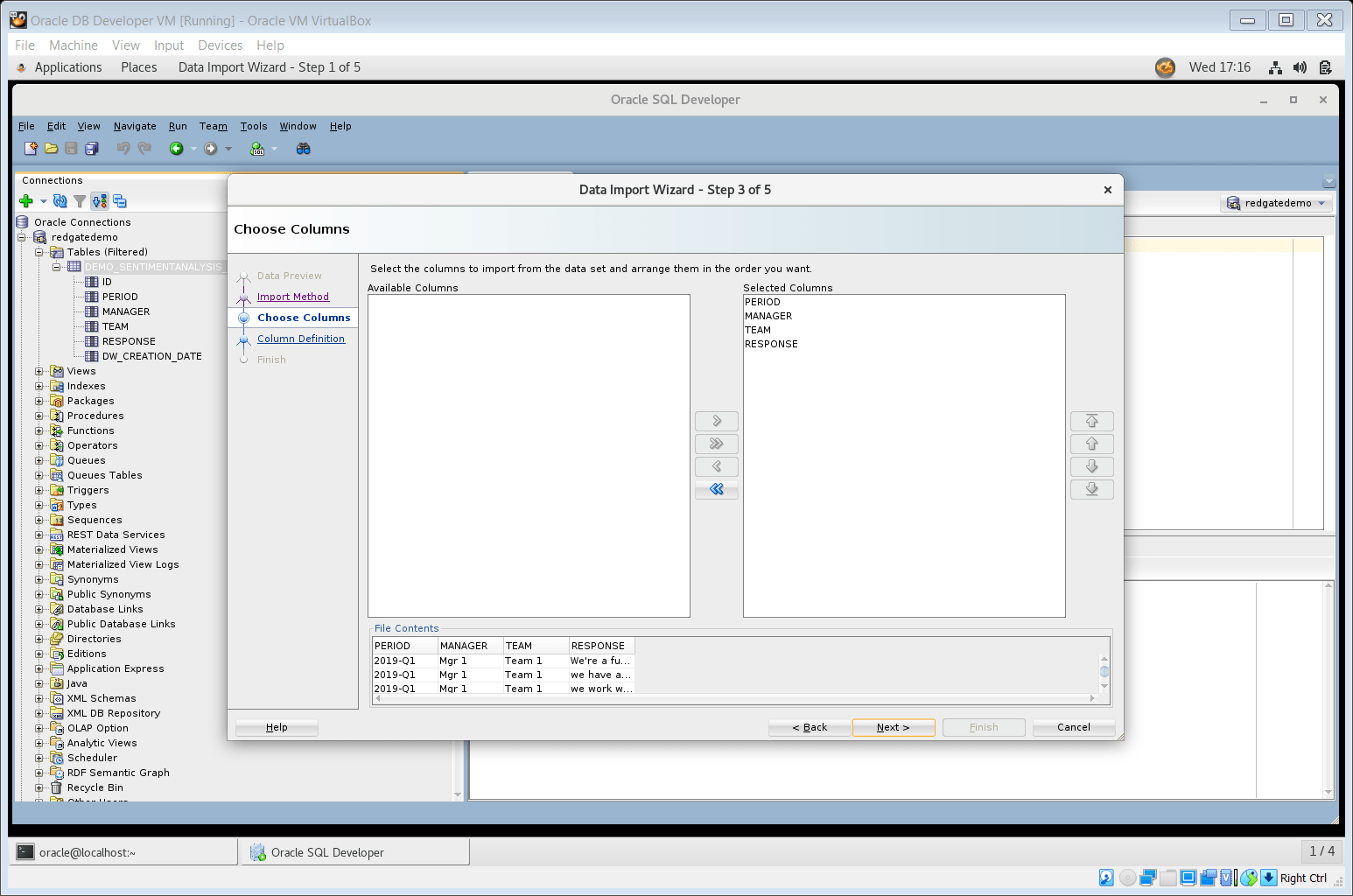Click the network icon in top panel
The image size is (1353, 896).
point(1276,67)
